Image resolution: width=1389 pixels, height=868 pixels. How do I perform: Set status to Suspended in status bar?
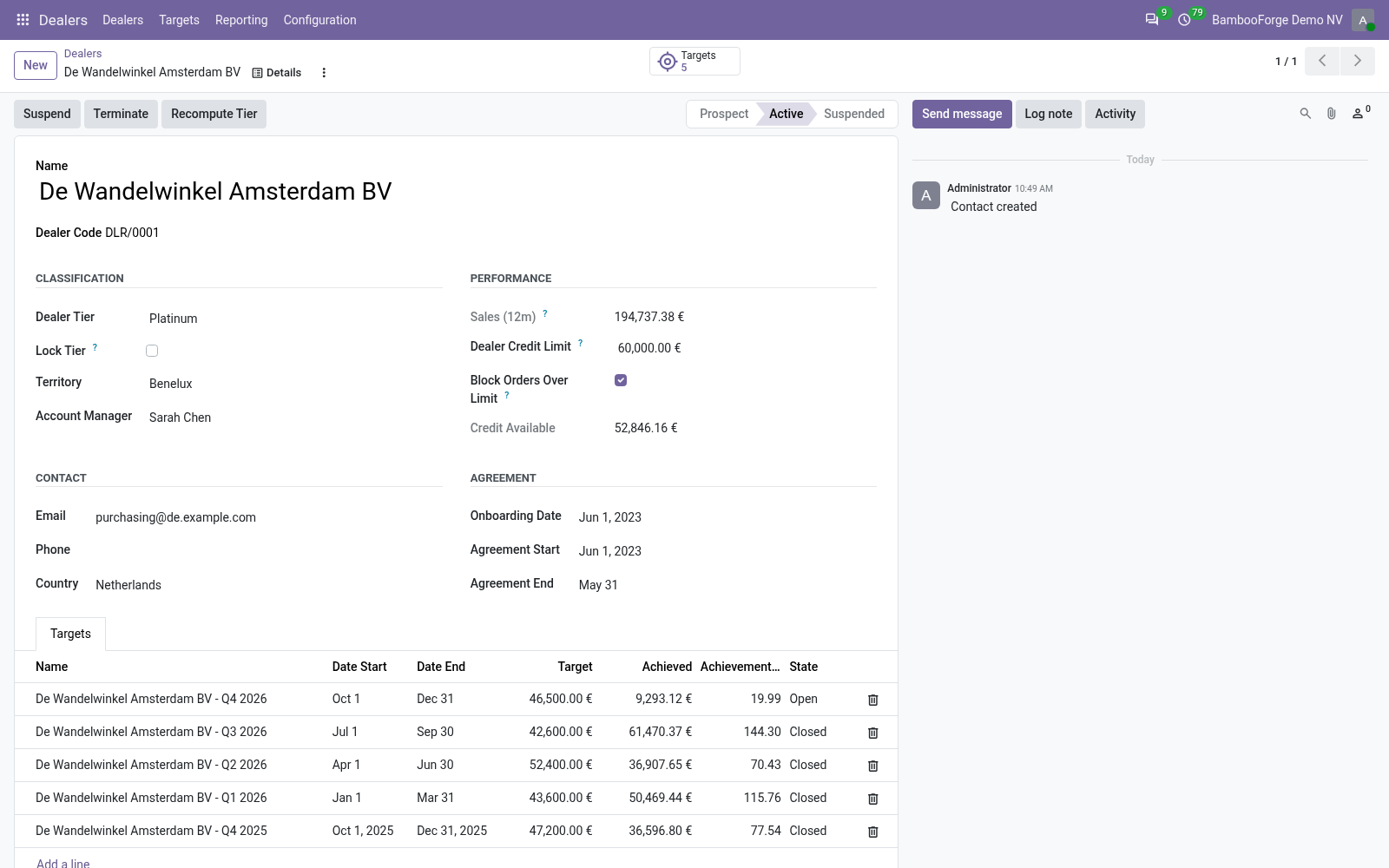pos(854,114)
